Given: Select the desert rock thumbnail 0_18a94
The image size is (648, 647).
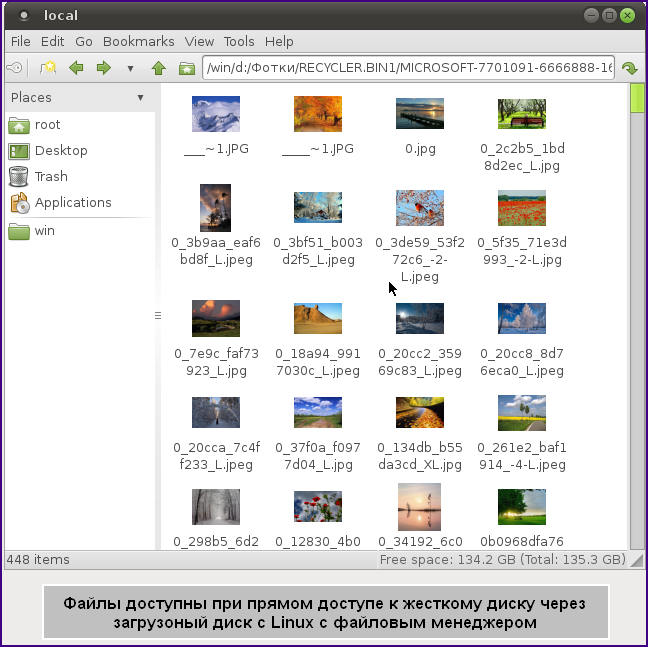Looking at the screenshot, I should pos(318,319).
